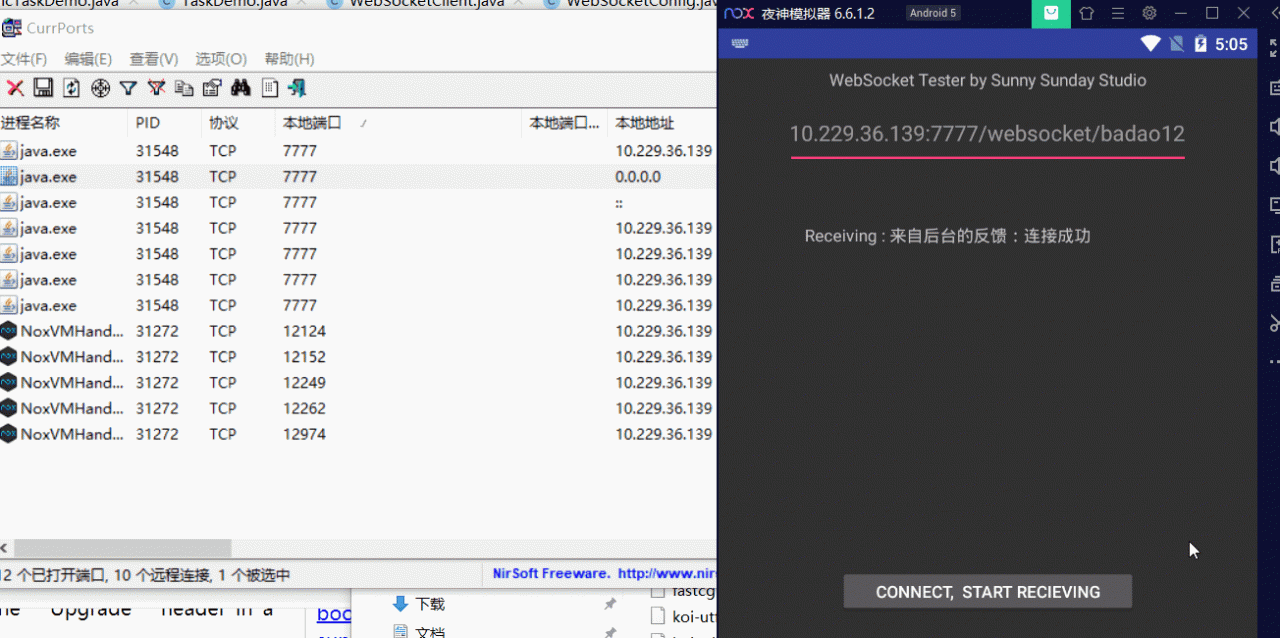
Task: Open the NirSoft Freeware link in status bar
Action: tap(605, 574)
